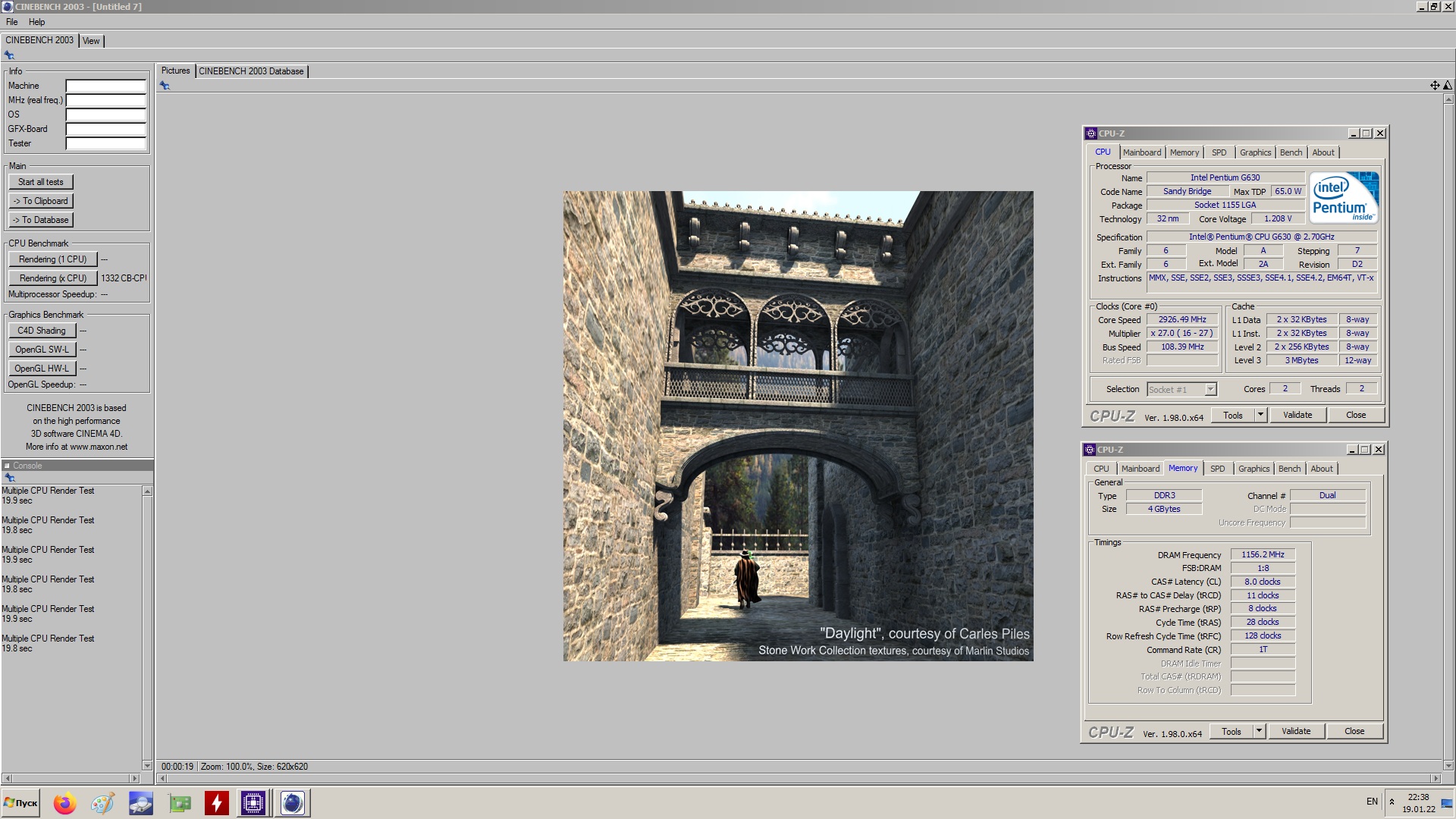
Task: Open the disk magnifier utility in taskbar
Action: [141, 803]
